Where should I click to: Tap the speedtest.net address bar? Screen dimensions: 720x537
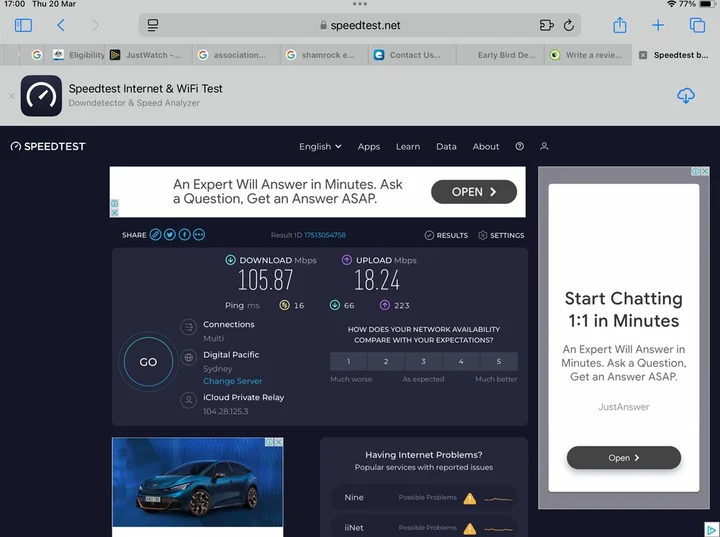point(360,25)
